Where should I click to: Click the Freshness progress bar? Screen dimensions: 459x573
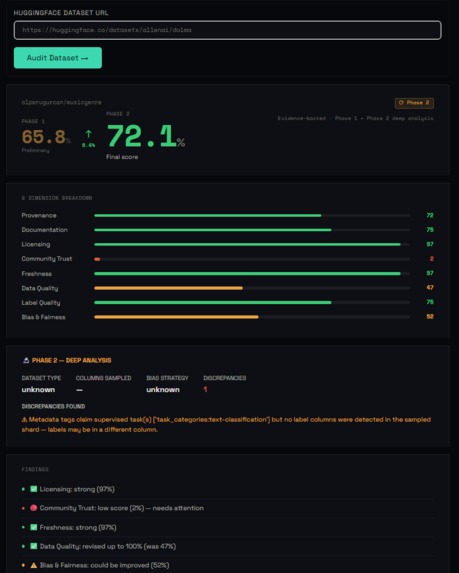tap(252, 274)
